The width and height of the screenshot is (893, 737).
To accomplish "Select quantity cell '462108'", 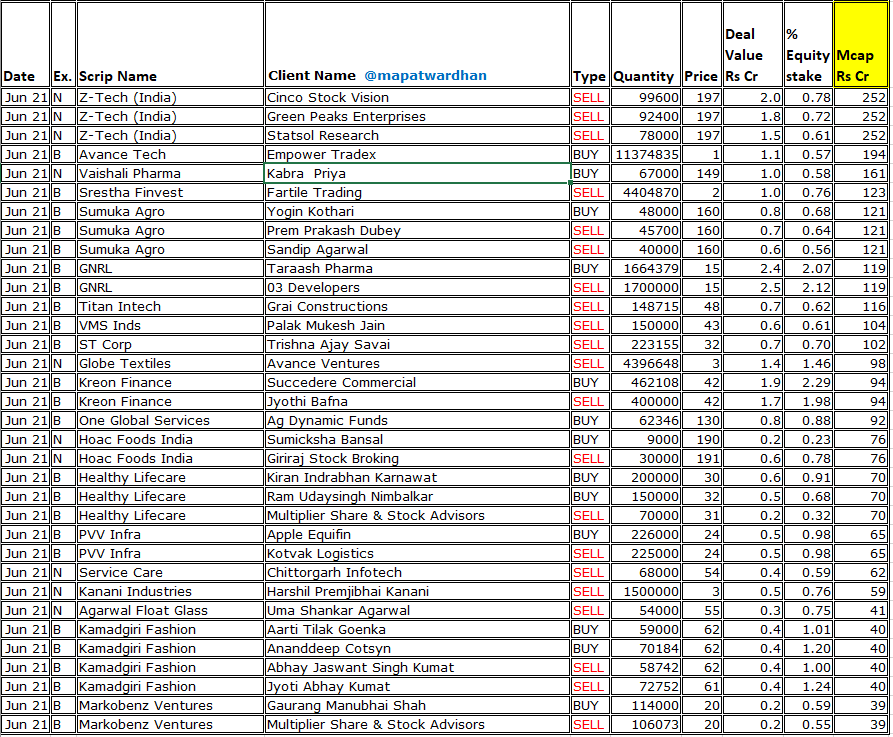I will point(646,382).
